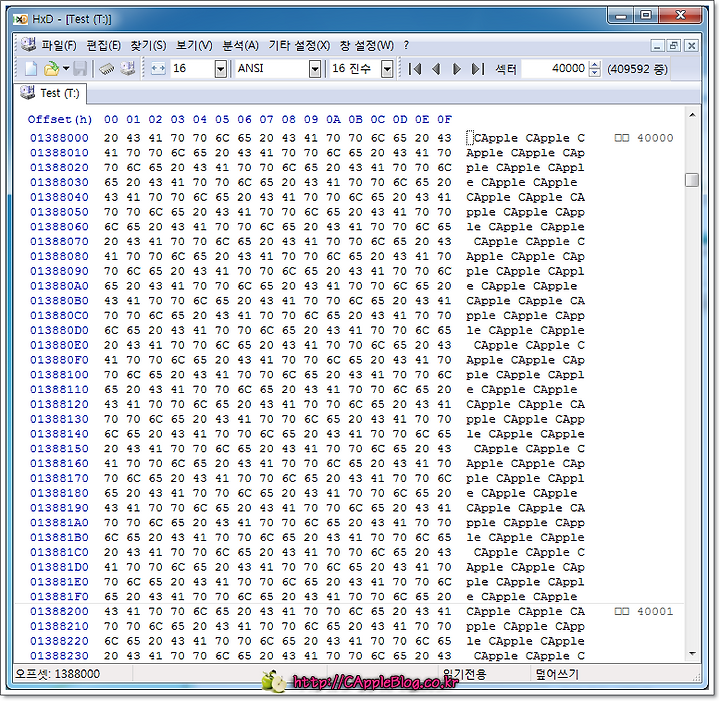The image size is (720, 701).
Task: Click the New file icon
Action: tap(30, 69)
